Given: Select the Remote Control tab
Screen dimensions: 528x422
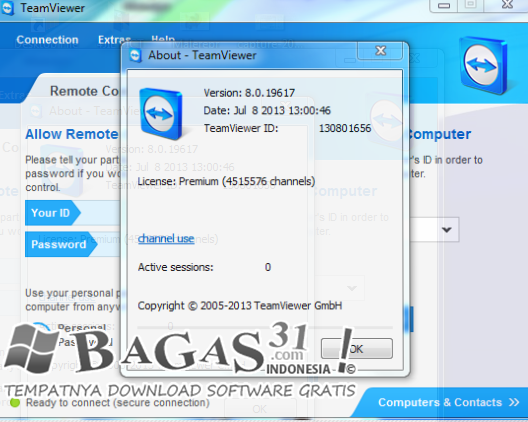Looking at the screenshot, I should click(x=84, y=91).
